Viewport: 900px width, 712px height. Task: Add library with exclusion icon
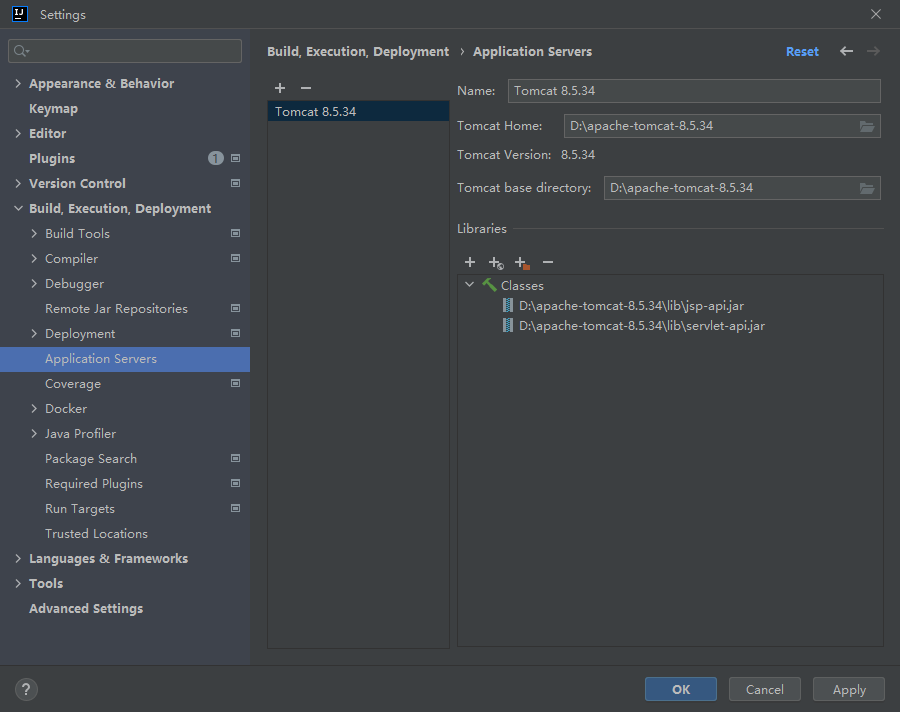[522, 262]
